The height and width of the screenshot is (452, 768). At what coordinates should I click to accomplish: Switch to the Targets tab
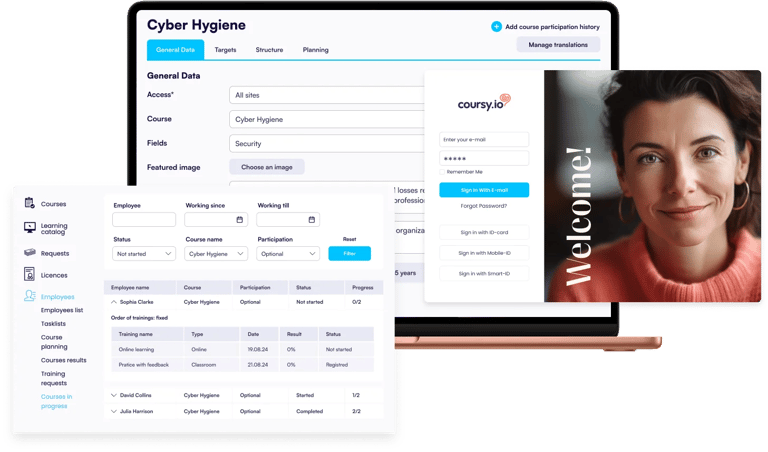pyautogui.click(x=225, y=49)
